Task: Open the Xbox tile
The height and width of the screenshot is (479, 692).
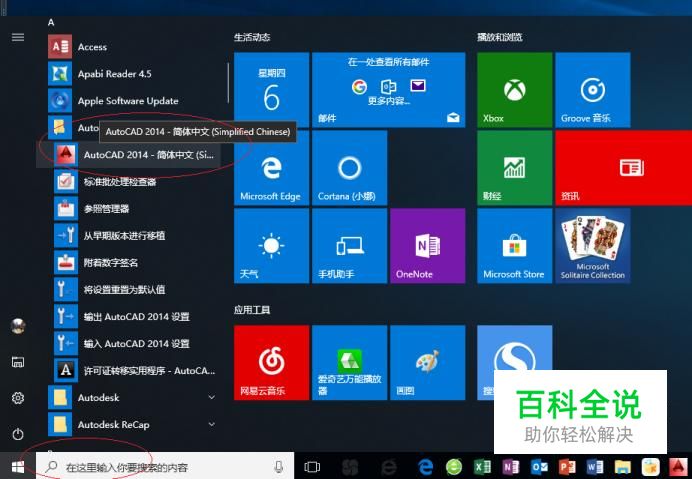Action: point(515,90)
